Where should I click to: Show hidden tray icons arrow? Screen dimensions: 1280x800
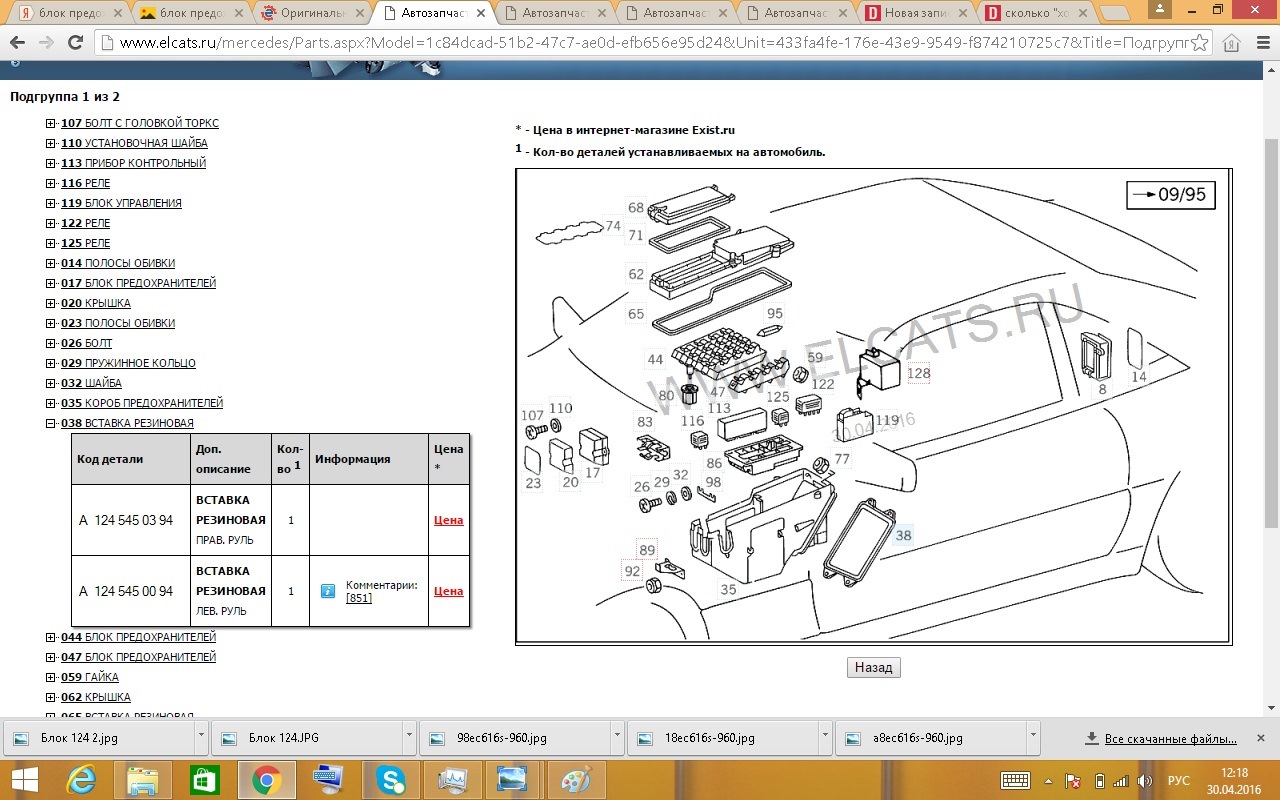click(x=1048, y=780)
